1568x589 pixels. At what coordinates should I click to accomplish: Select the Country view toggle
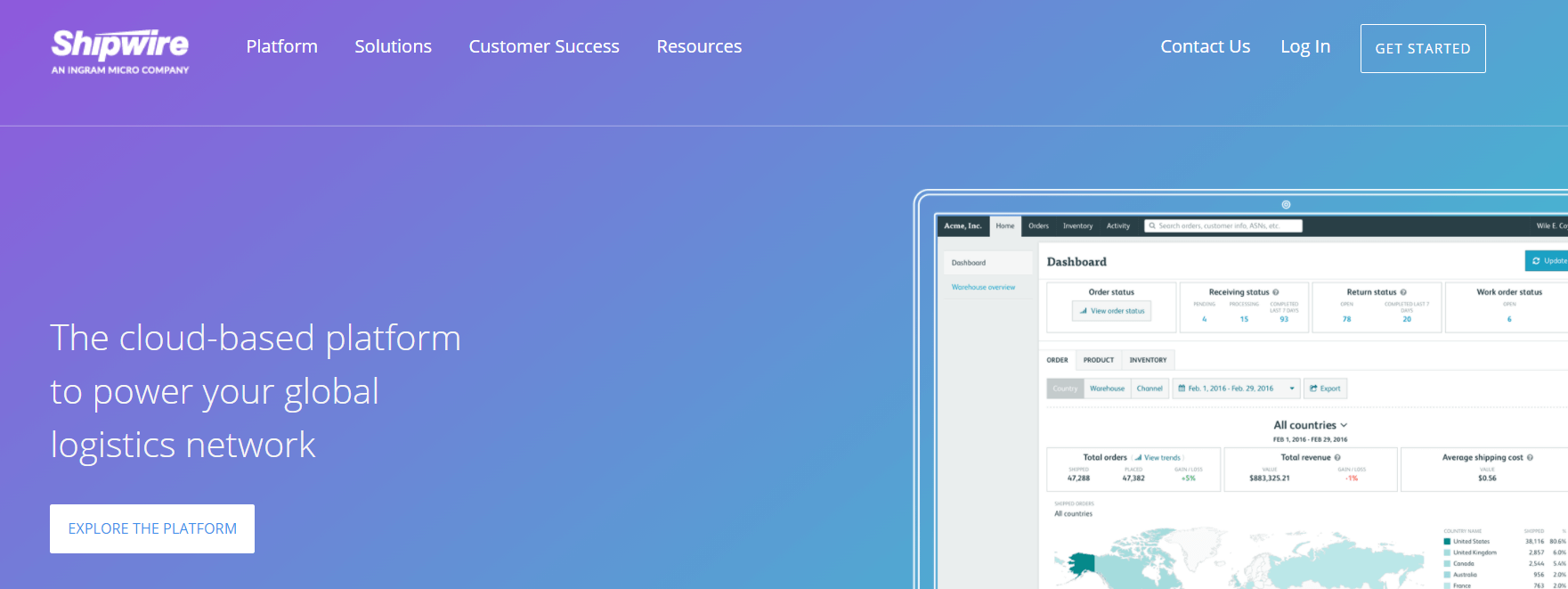1065,389
